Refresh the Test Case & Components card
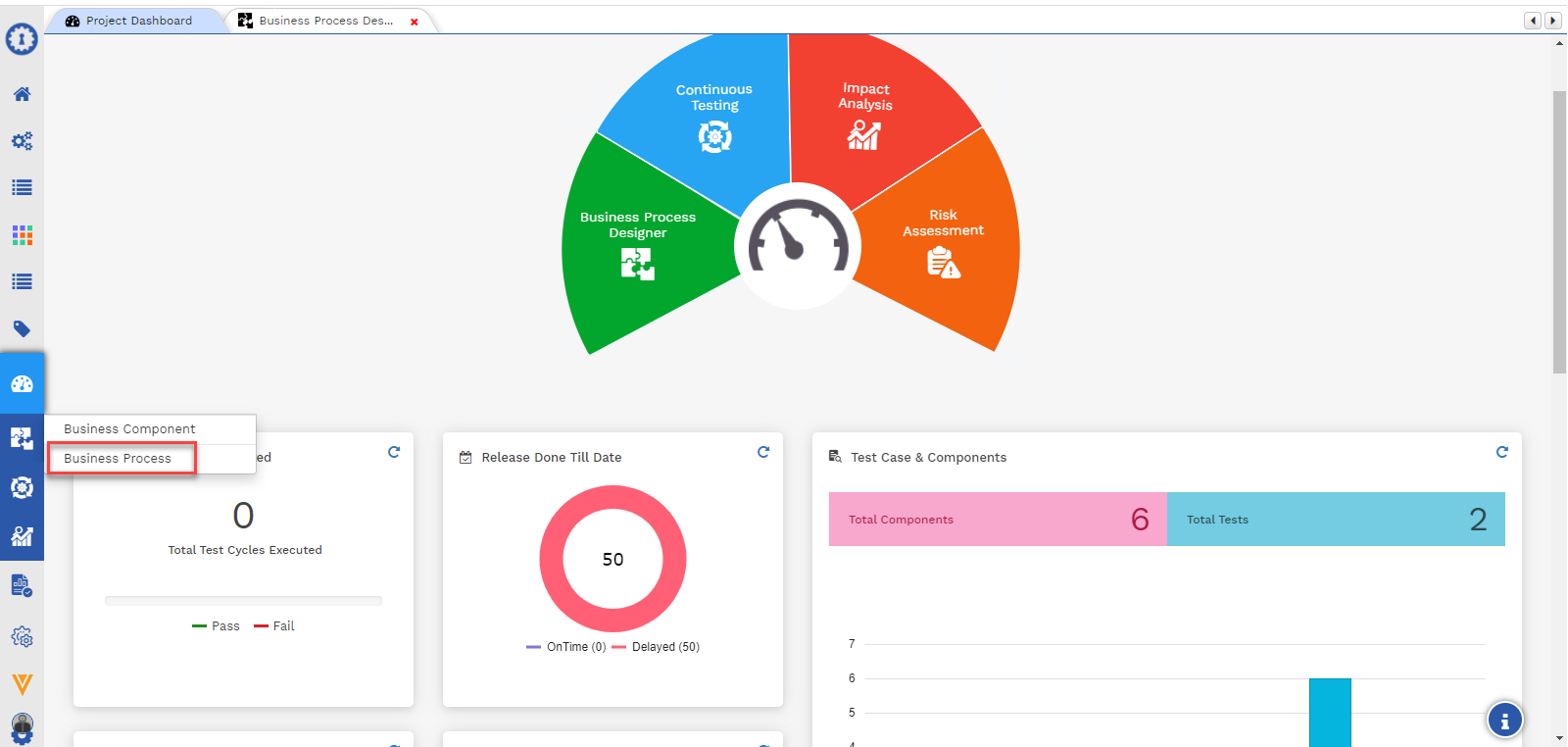Screen dimensions: 1568x747 pos(1502,452)
